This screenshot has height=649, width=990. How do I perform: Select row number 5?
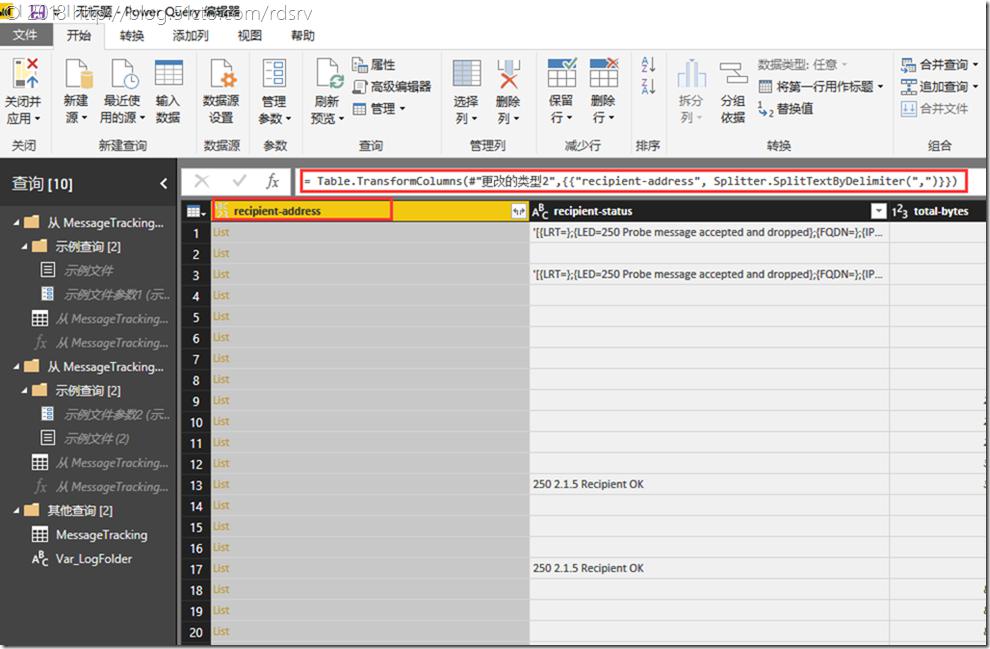(x=196, y=317)
